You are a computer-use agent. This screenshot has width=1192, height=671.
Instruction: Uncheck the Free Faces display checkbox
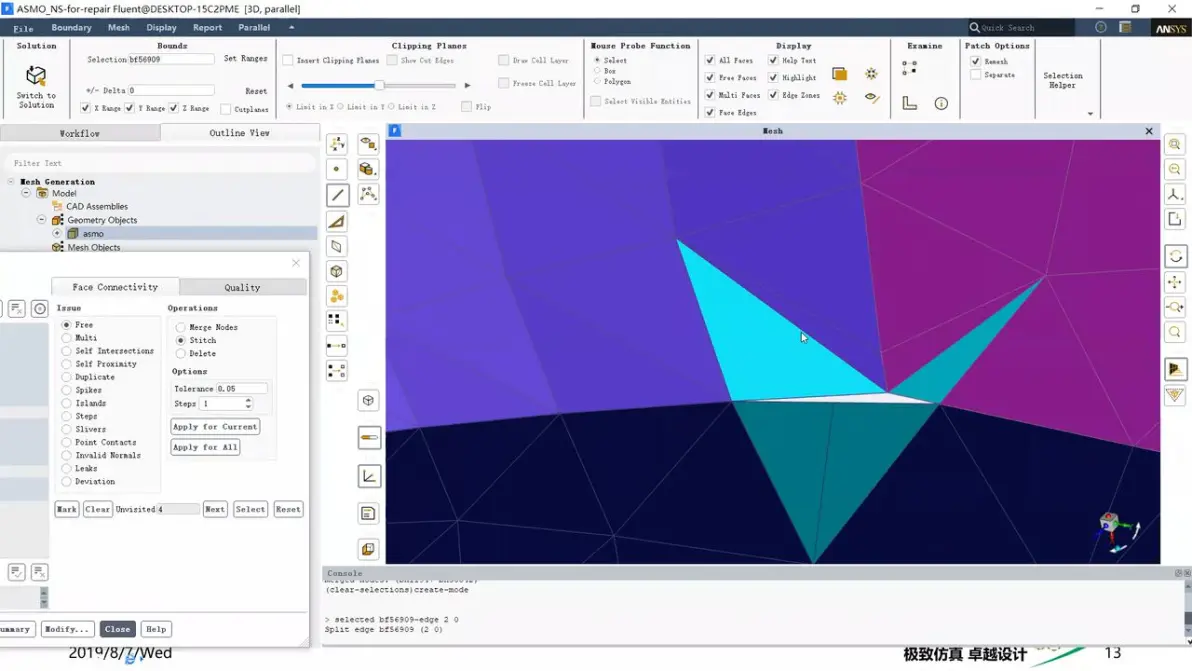click(x=709, y=78)
